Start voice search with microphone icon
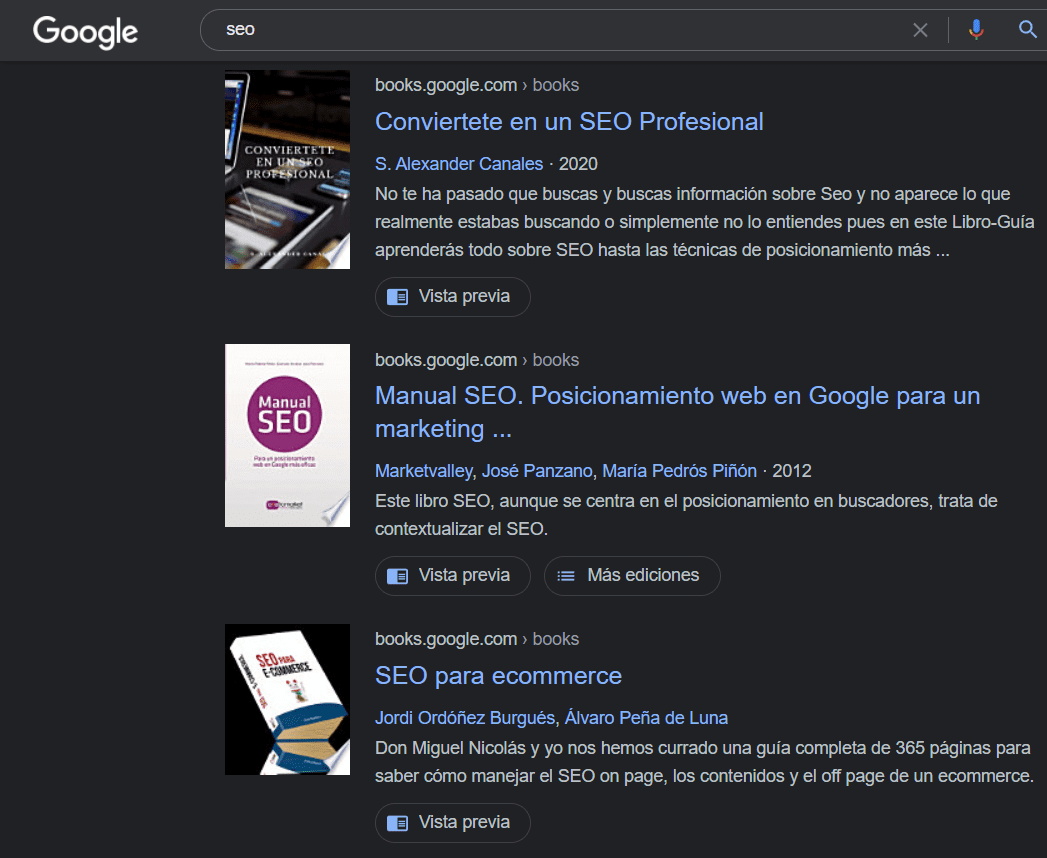The image size is (1047, 858). [x=976, y=30]
